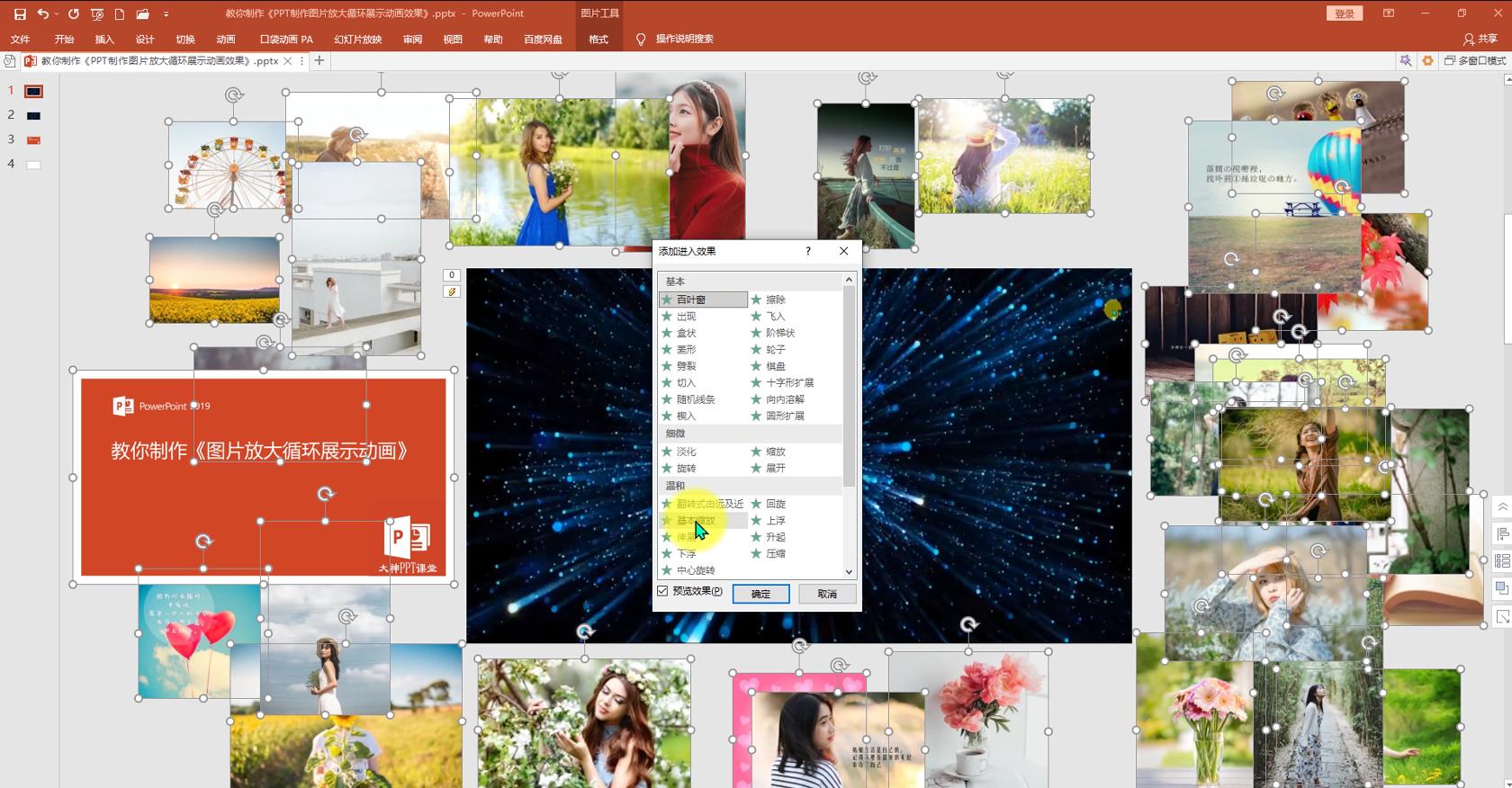This screenshot has height=788, width=1512.
Task: Click the redo/repeat icon in the quick access toolbar
Action: [74, 14]
